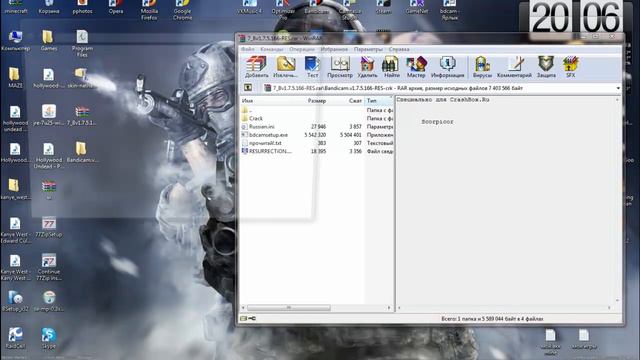Image resolution: width=640 pixels, height=360 pixels.
Task: Open the Найти (Find) tool
Action: click(x=391, y=67)
